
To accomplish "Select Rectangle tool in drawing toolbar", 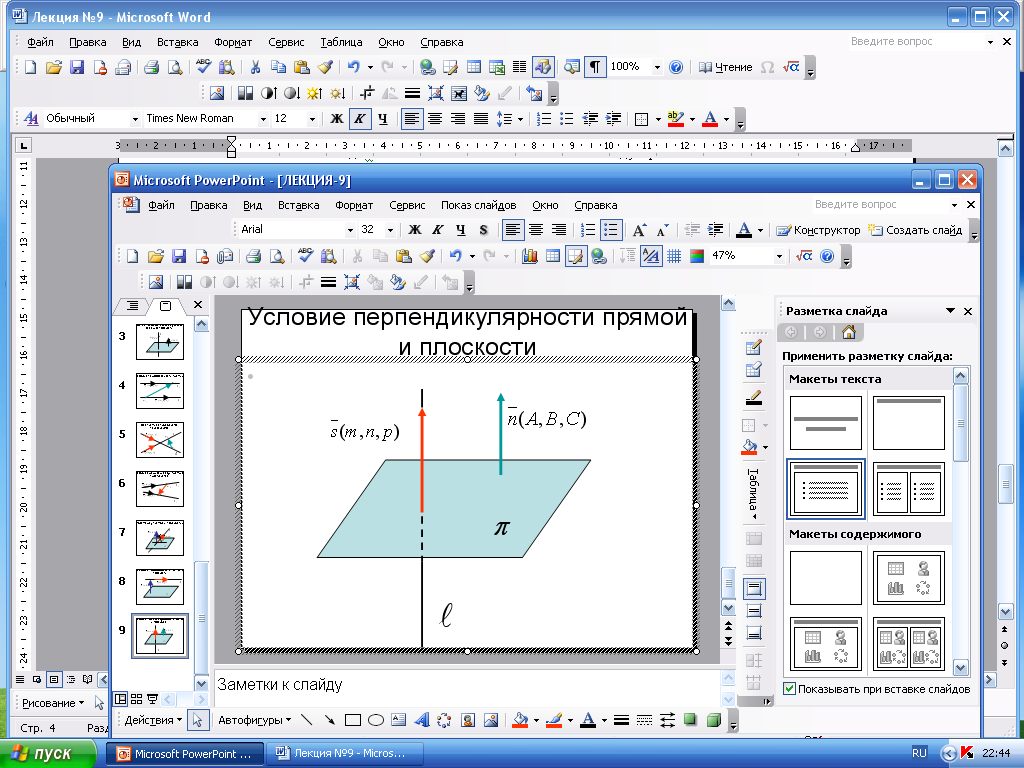I will [x=353, y=720].
